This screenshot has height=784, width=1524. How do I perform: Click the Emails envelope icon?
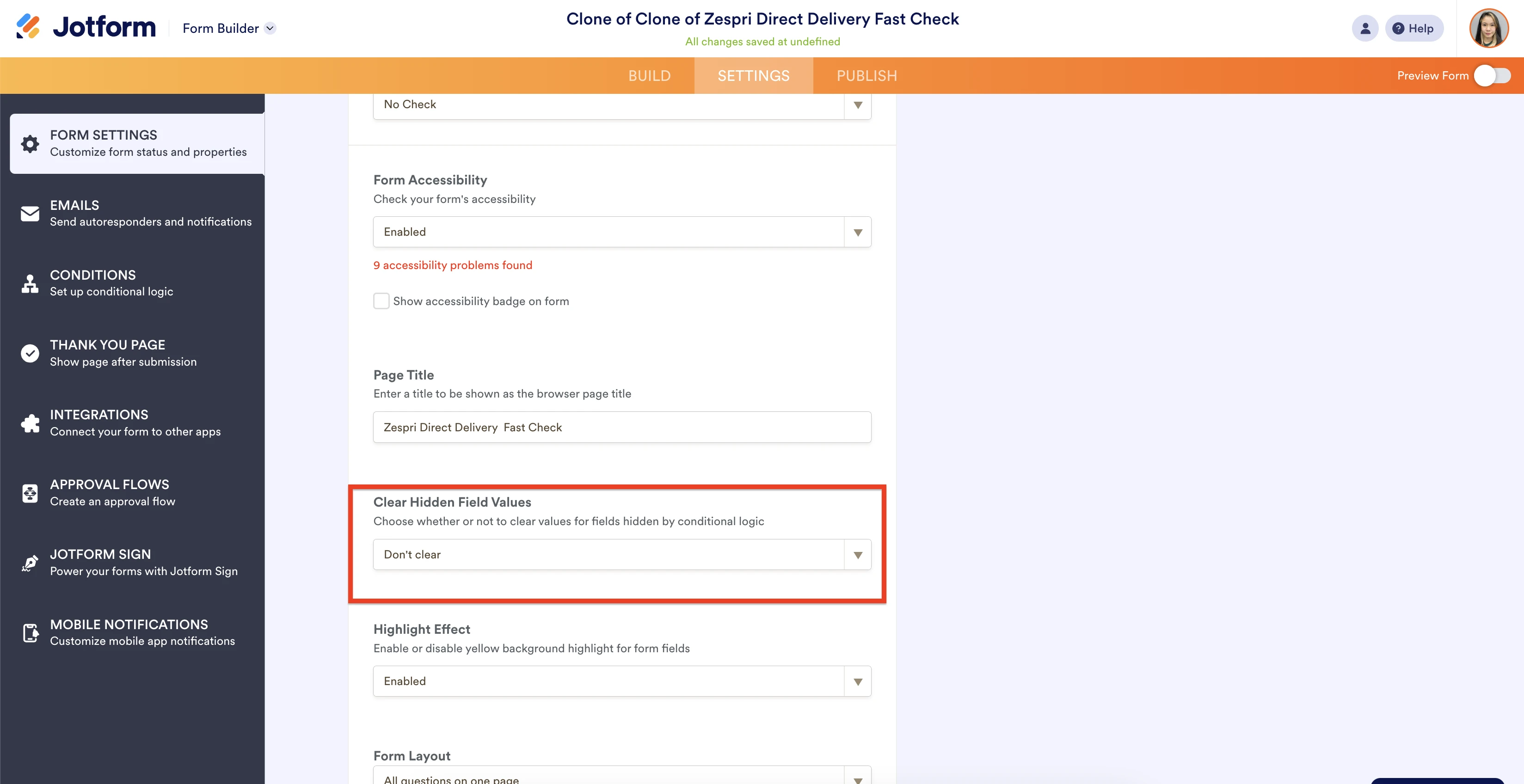30,214
